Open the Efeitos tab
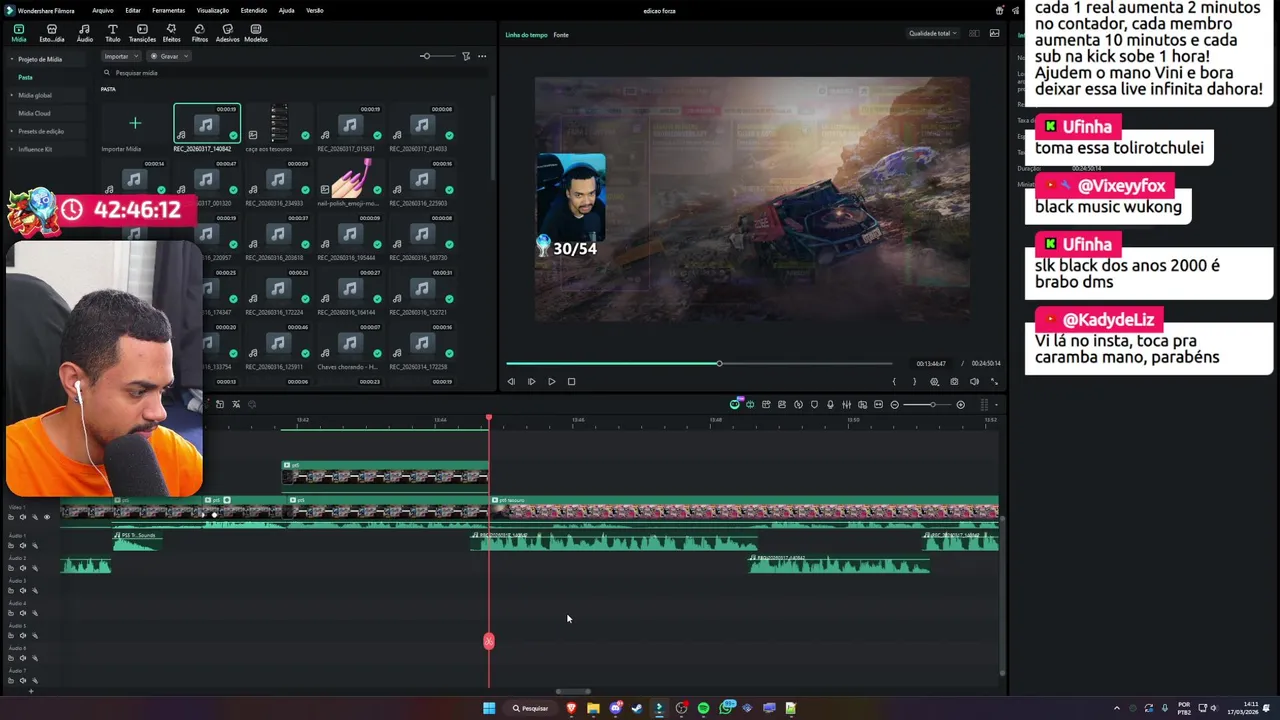1280x720 pixels. pyautogui.click(x=171, y=33)
